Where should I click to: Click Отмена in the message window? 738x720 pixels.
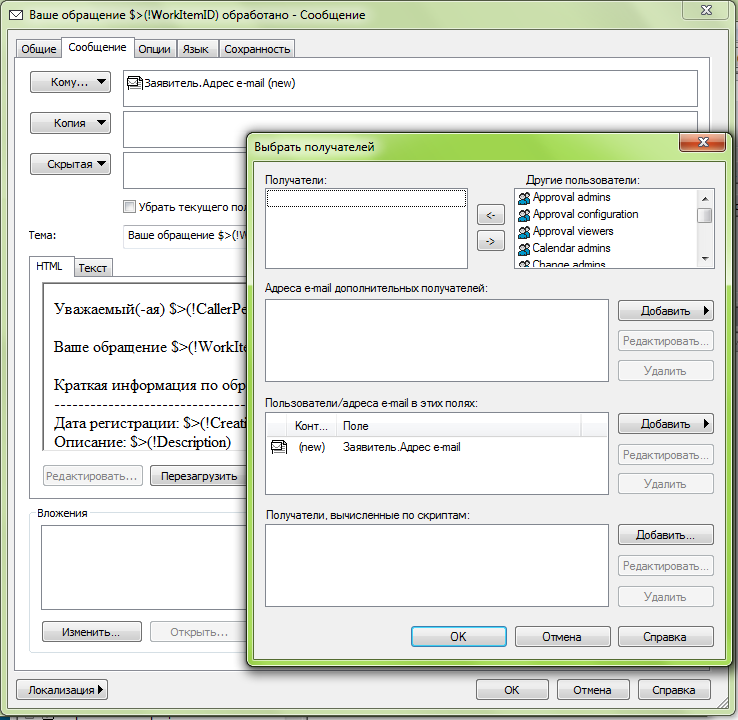point(593,690)
